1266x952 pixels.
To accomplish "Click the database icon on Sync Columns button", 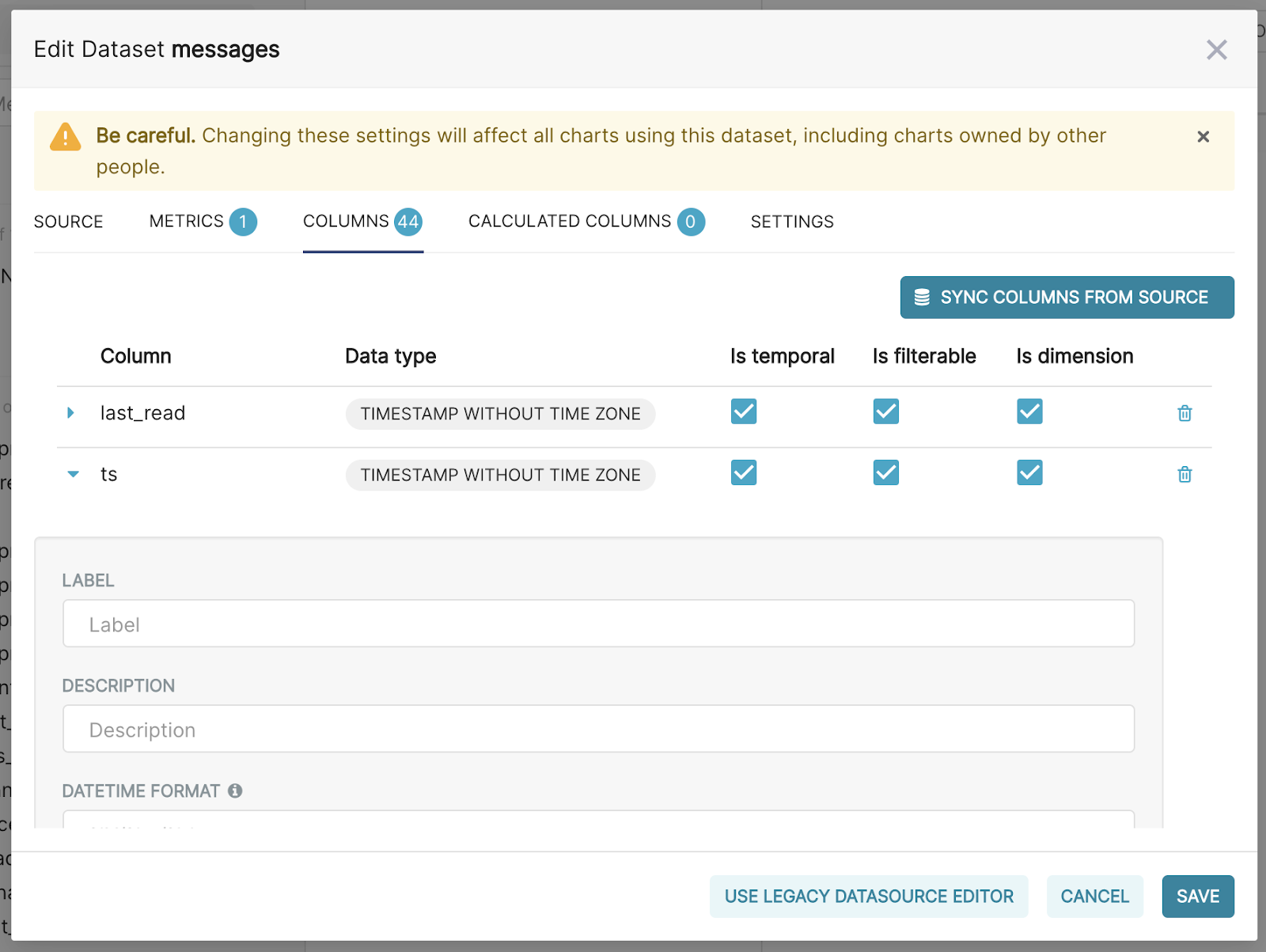I will [921, 297].
